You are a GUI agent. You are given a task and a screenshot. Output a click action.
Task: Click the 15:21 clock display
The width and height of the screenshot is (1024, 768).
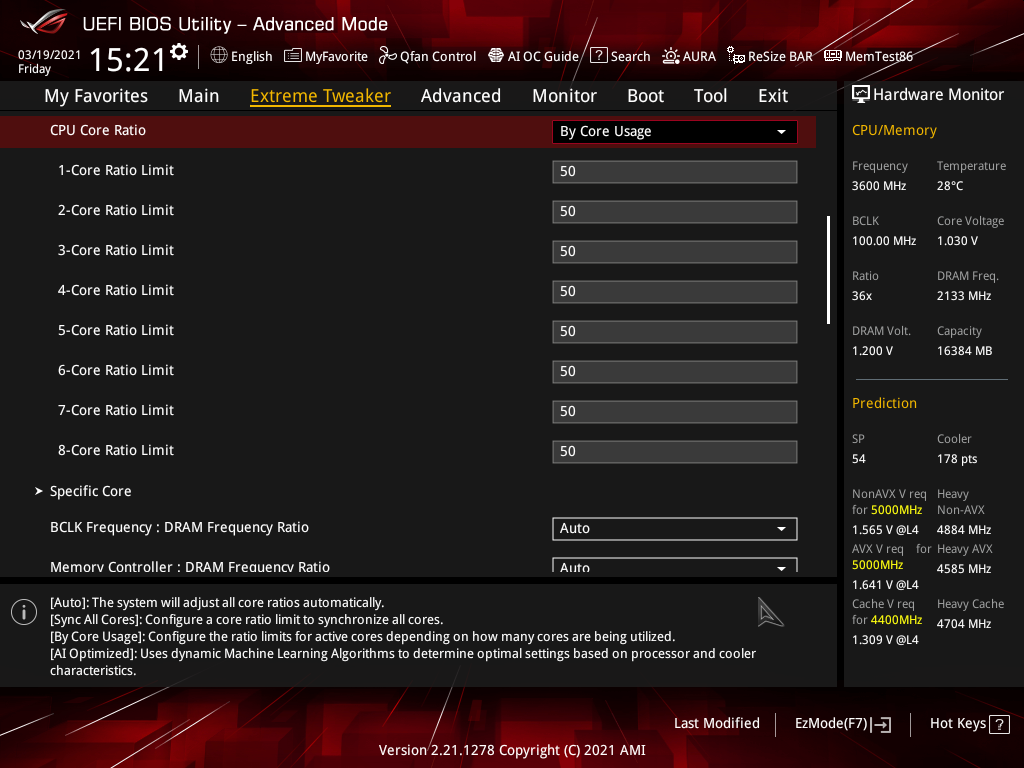coord(127,60)
